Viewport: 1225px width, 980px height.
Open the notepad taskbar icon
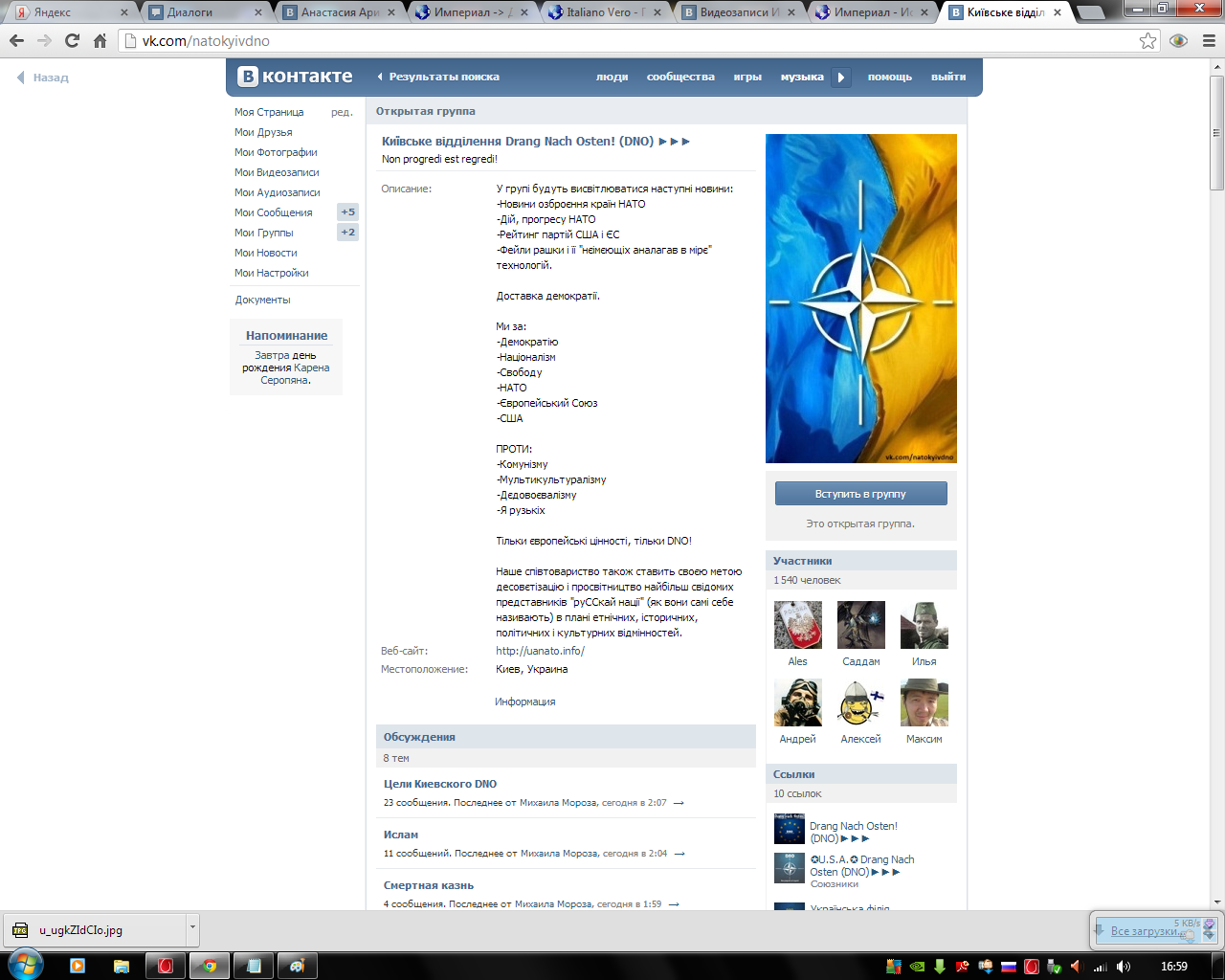(254, 966)
